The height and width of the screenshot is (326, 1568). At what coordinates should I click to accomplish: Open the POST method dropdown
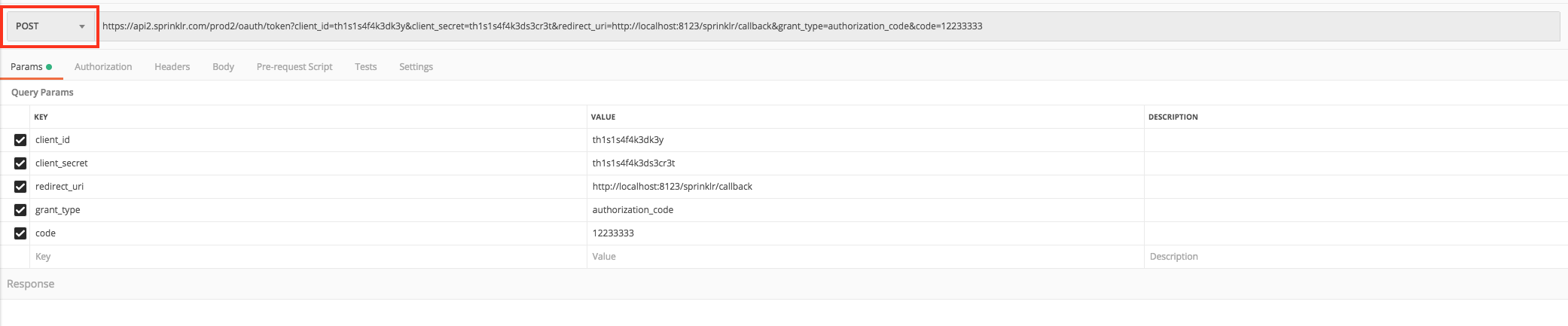tap(50, 26)
